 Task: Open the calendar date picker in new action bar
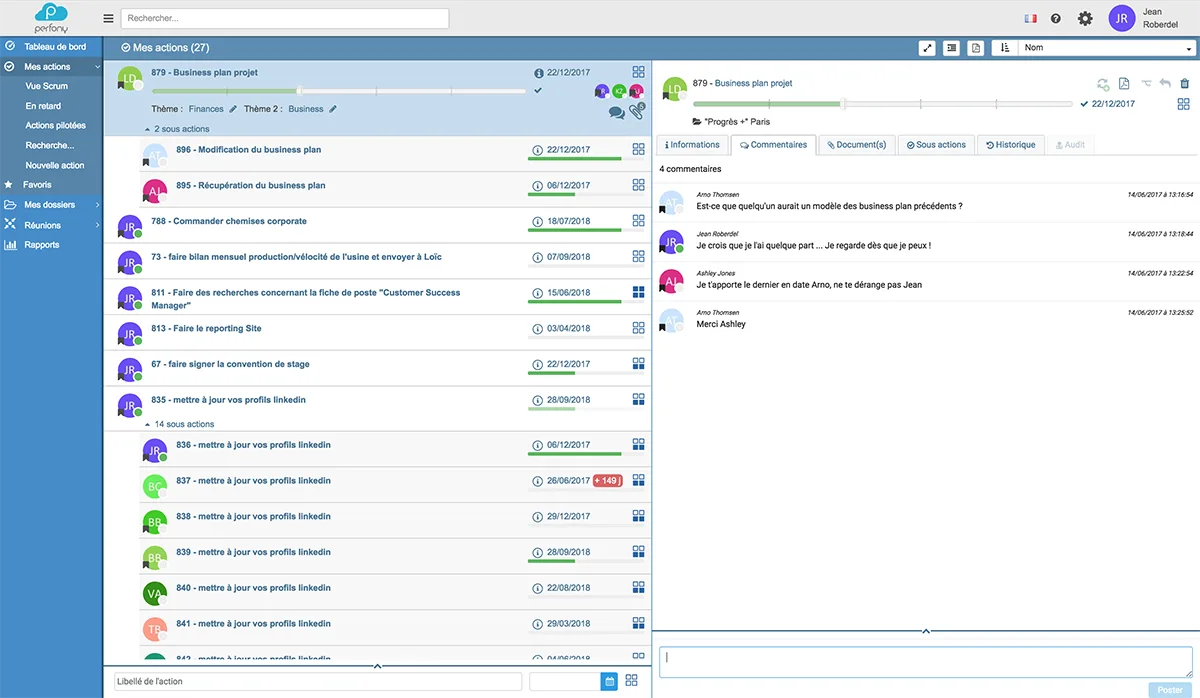tap(609, 681)
